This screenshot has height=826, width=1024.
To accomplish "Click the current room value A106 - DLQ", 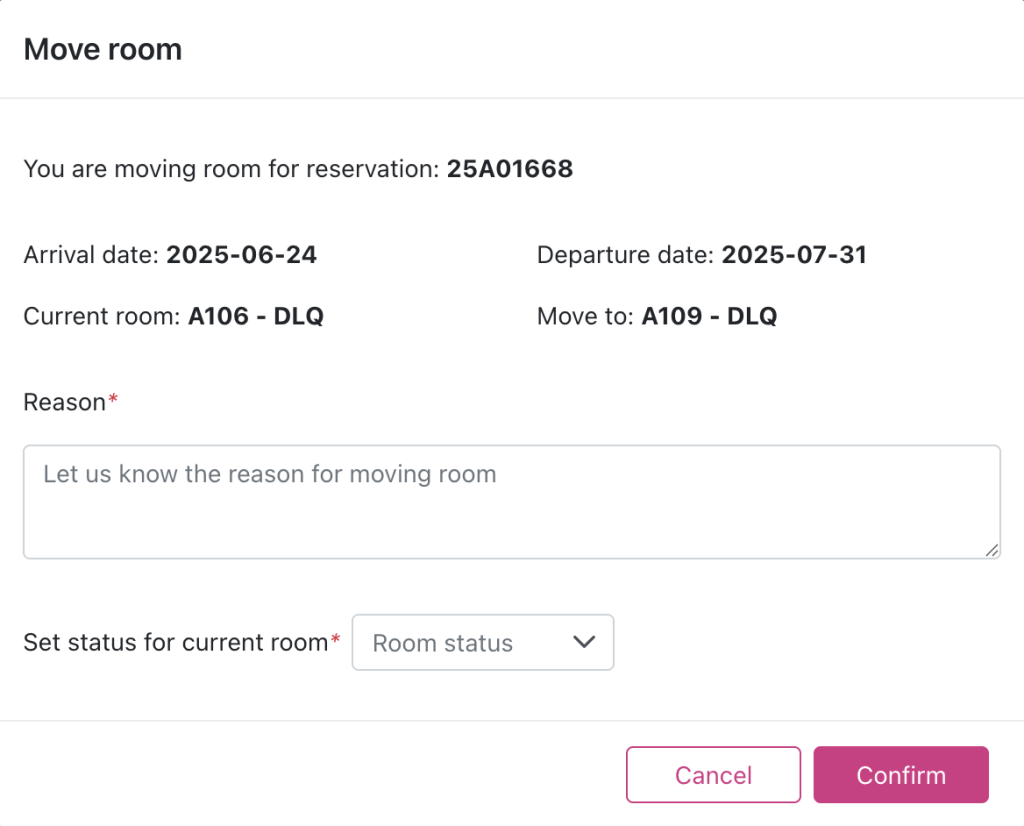I will 256,317.
